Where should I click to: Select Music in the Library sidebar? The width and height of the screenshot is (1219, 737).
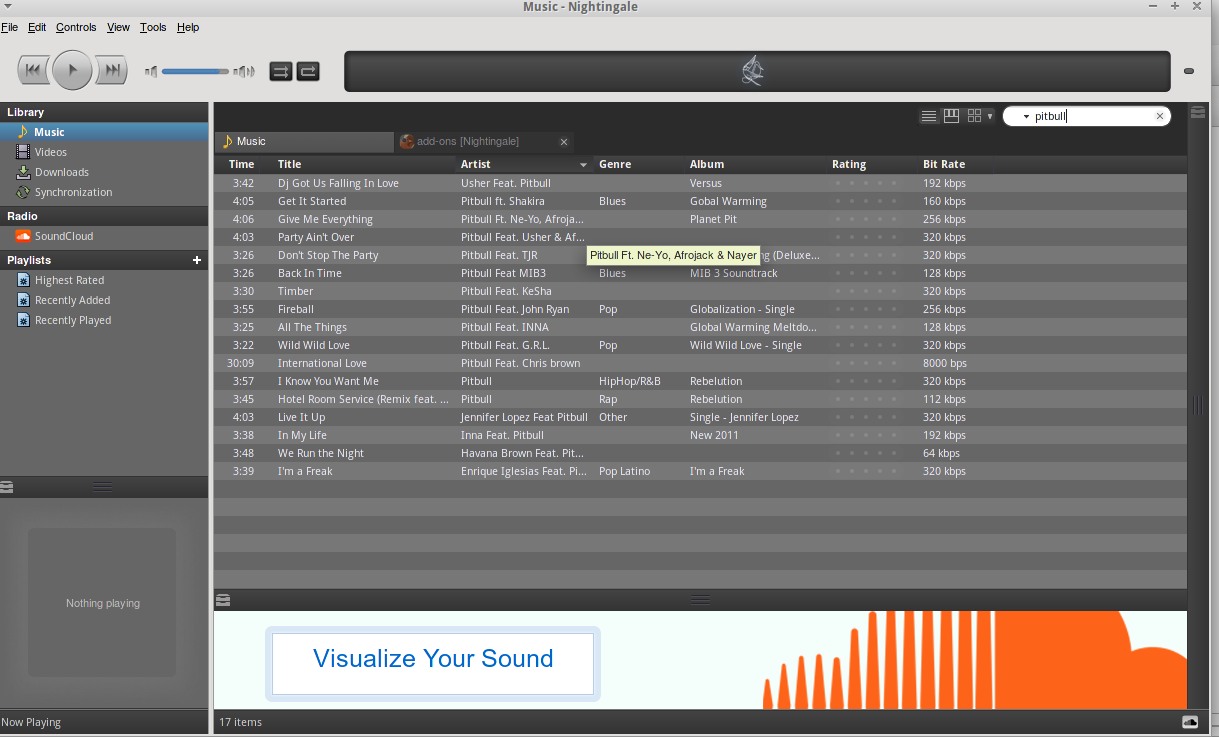click(x=104, y=132)
